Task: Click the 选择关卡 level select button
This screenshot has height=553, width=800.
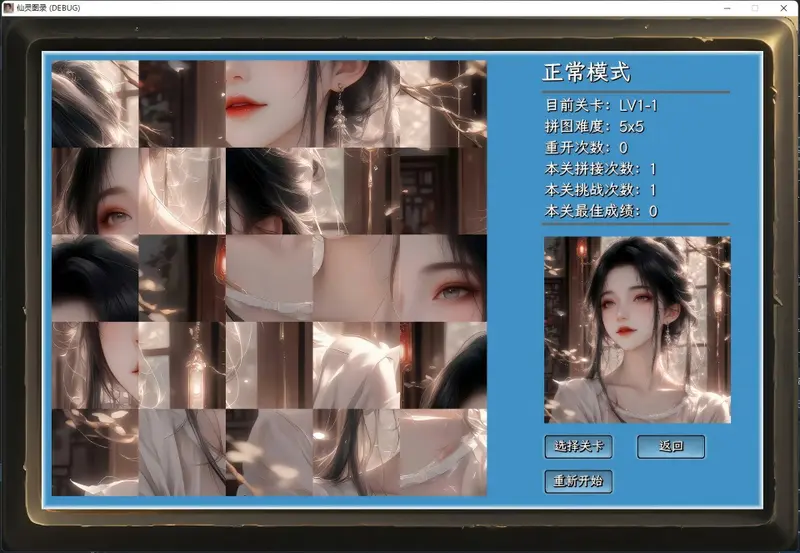Action: [x=578, y=446]
